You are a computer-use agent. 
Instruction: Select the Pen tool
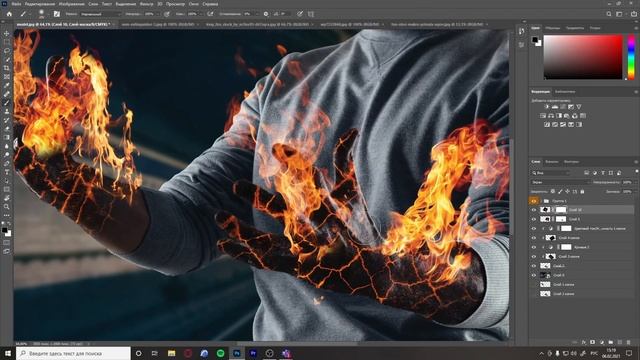click(7, 163)
